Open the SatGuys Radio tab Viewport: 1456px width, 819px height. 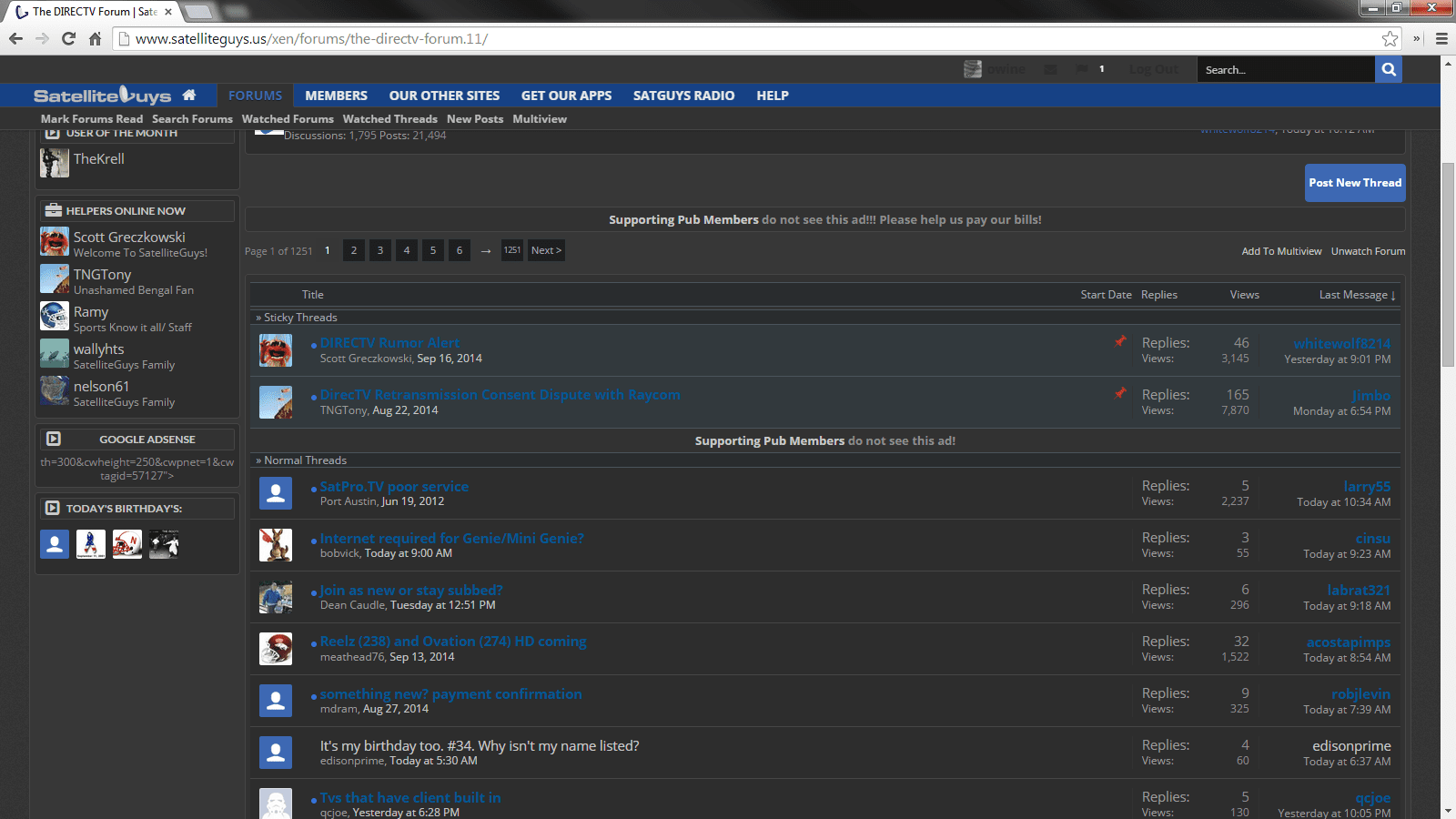[x=683, y=96]
